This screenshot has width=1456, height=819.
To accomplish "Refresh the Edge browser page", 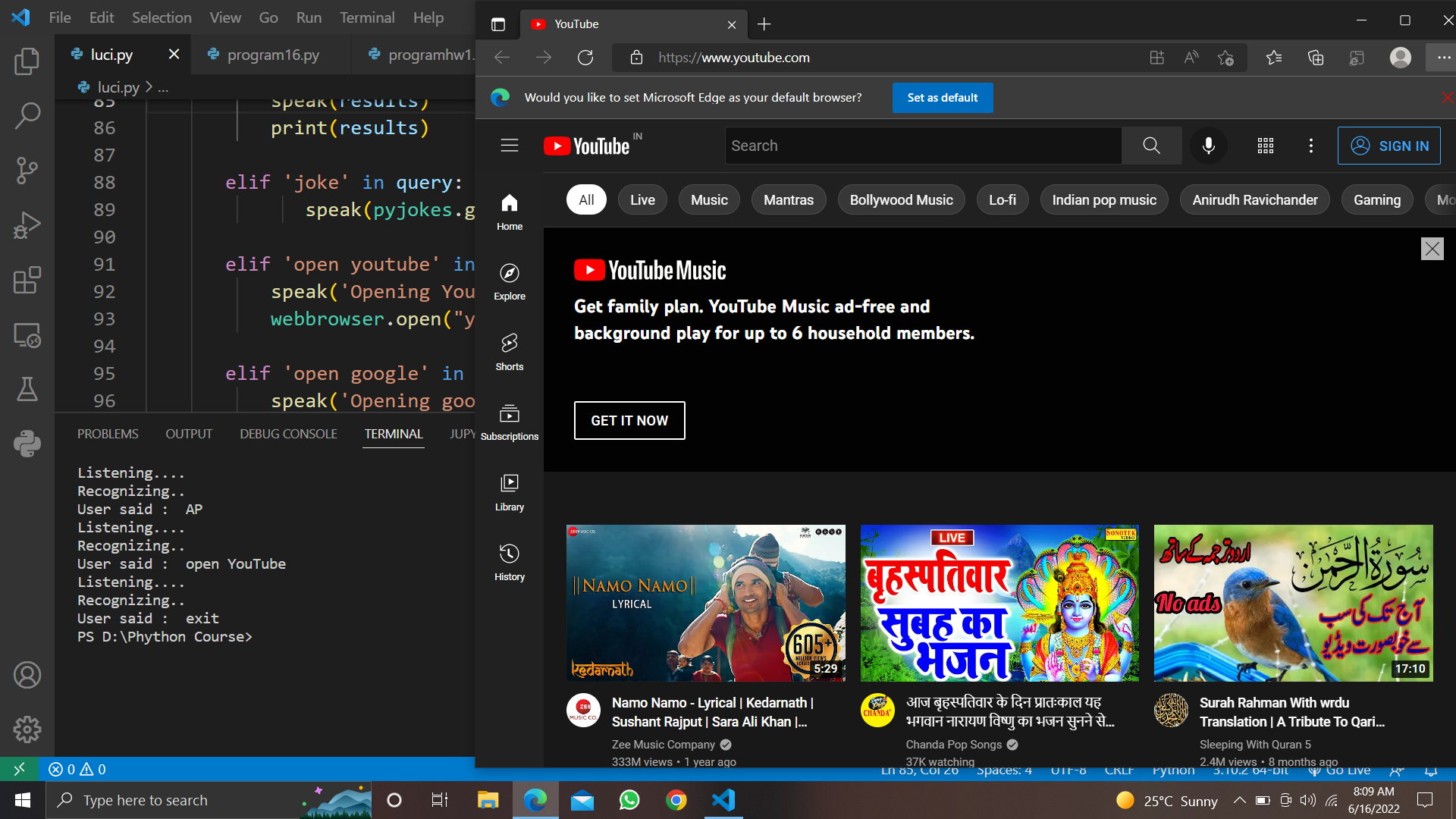I will 585,58.
